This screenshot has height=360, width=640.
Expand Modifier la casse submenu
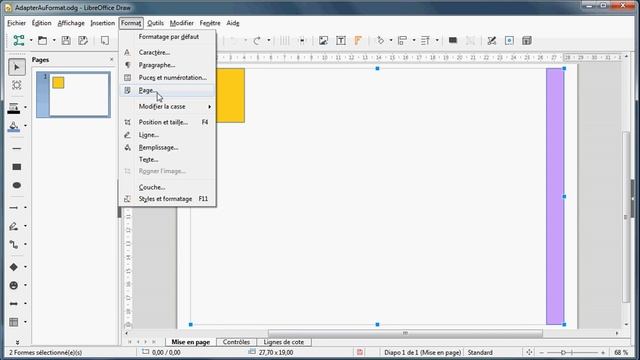[x=167, y=107]
